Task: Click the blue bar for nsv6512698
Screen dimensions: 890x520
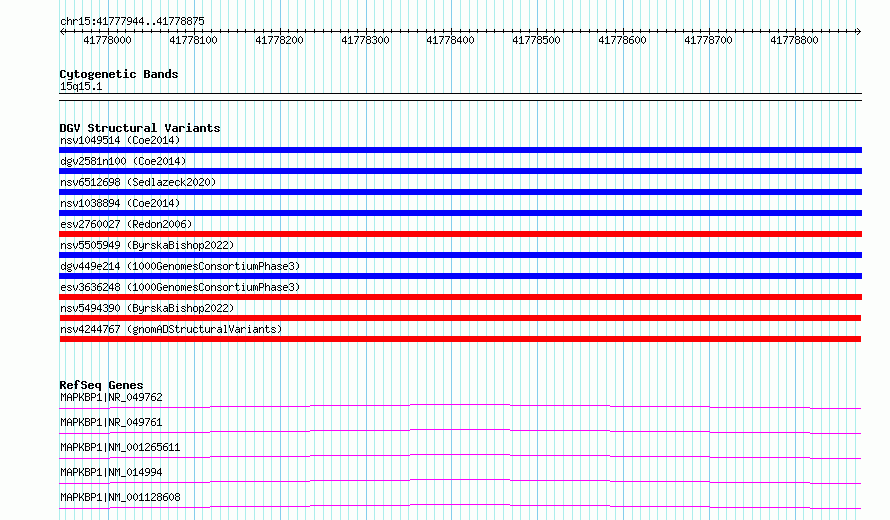Action: click(460, 192)
